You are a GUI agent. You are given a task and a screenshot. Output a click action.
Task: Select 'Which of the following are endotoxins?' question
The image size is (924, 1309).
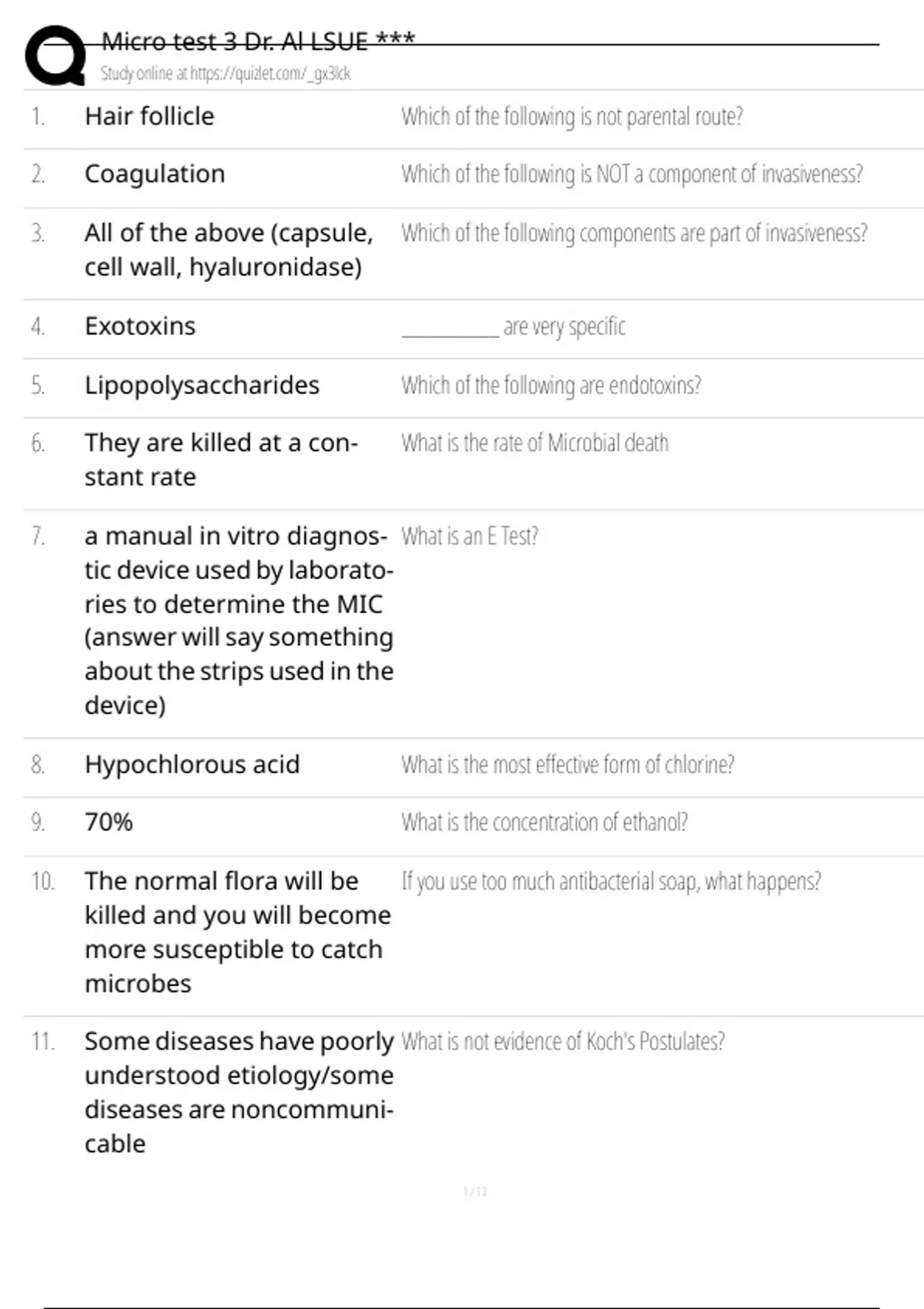(x=551, y=385)
